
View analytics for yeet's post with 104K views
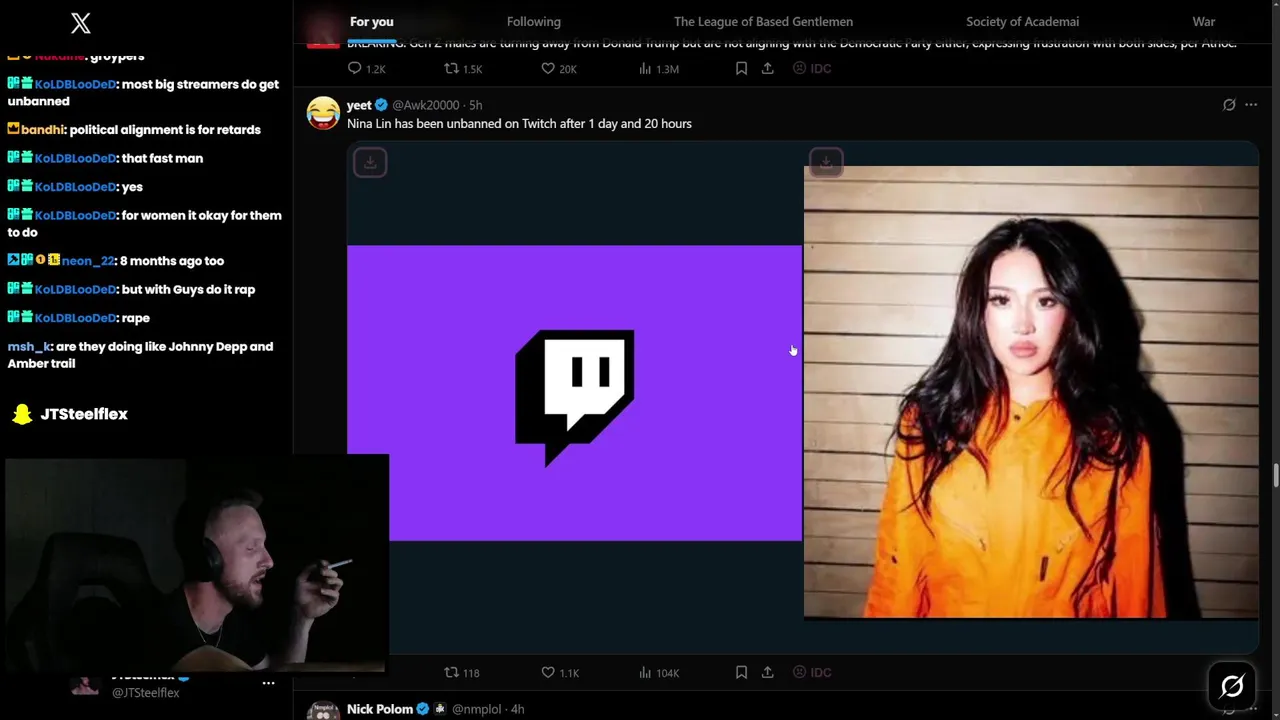pos(658,672)
